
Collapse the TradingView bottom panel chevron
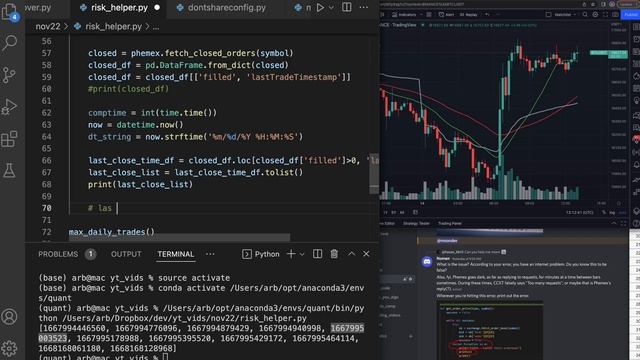pos(614,224)
